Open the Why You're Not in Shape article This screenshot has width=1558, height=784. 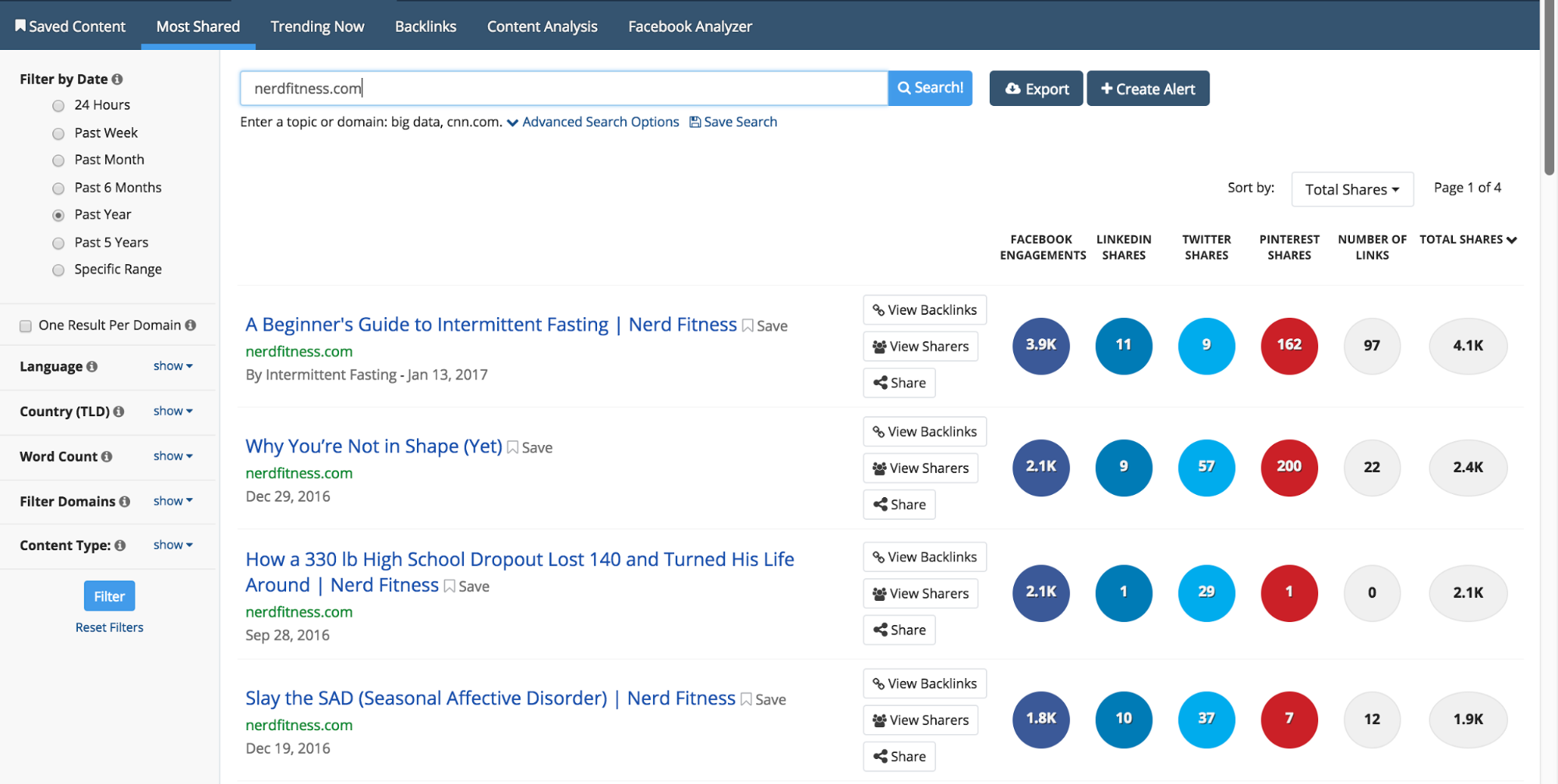(374, 446)
